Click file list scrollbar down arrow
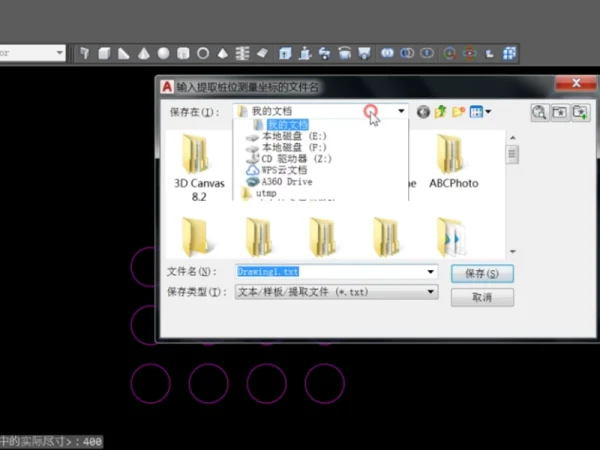This screenshot has width=600, height=450. pos(513,251)
